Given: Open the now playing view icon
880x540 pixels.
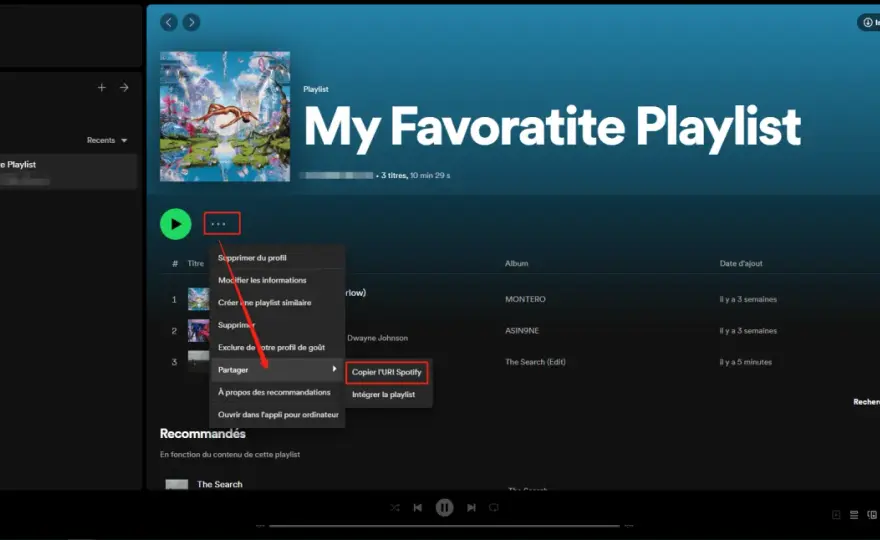Looking at the screenshot, I should pos(836,515).
